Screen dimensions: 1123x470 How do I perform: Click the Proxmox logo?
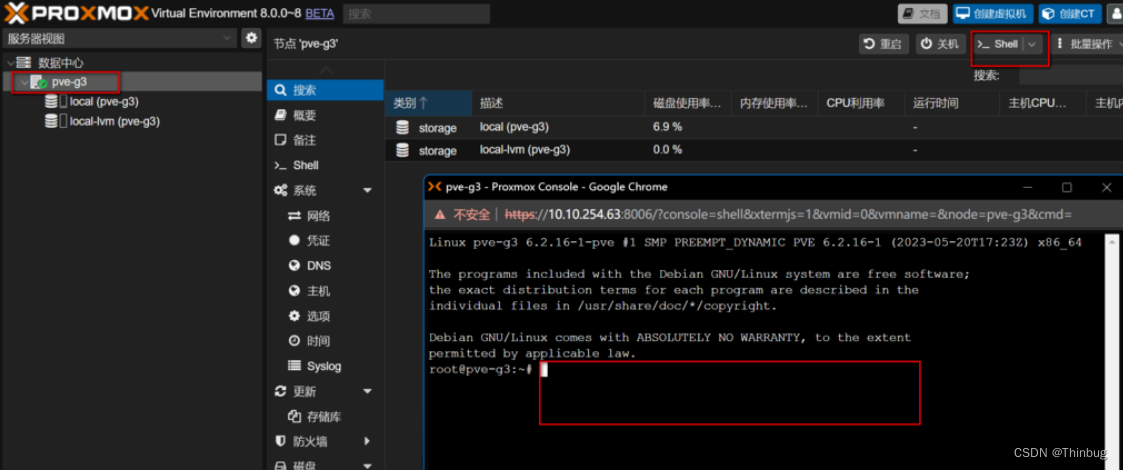pyautogui.click(x=77, y=13)
